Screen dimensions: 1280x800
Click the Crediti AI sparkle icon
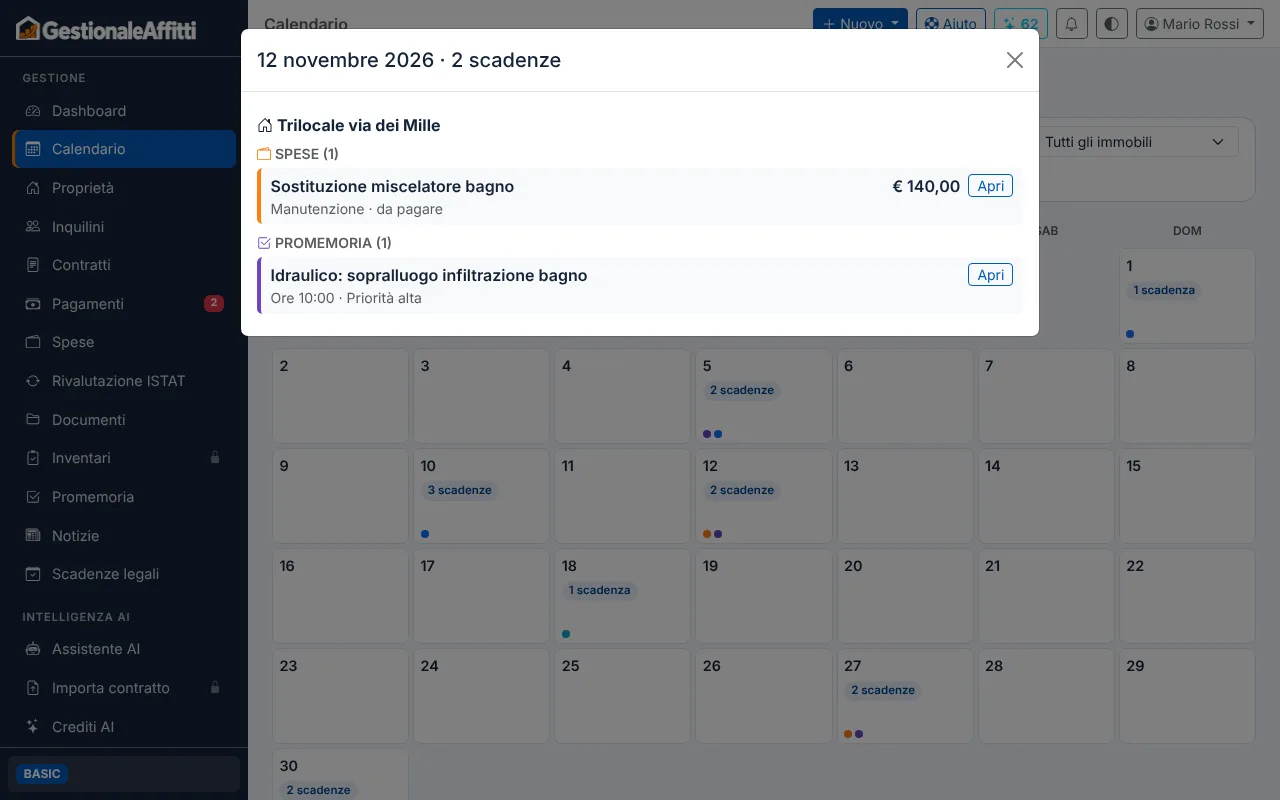click(x=33, y=727)
